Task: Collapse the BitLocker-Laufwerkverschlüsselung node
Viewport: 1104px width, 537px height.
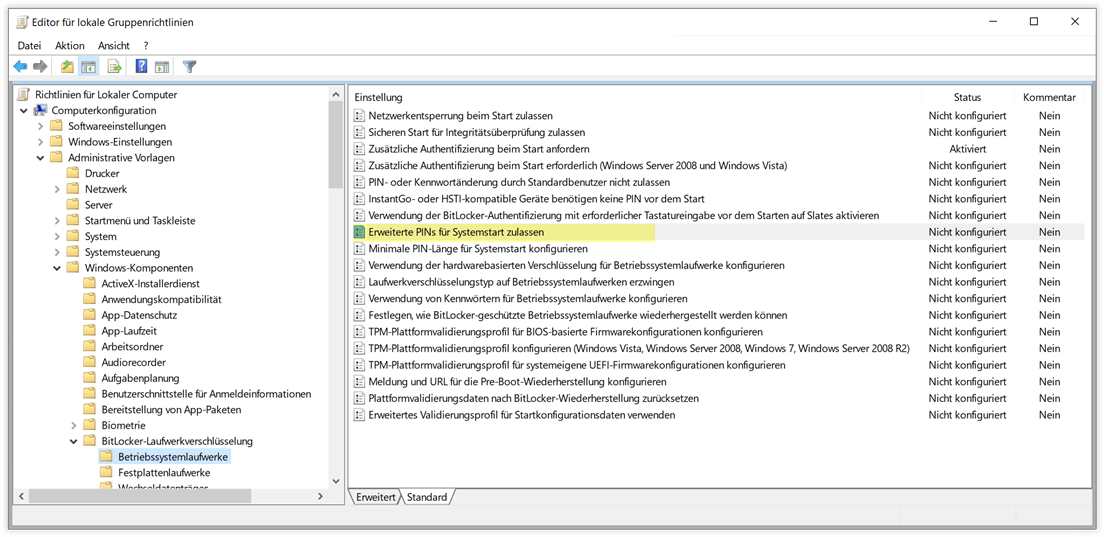Action: 74,441
